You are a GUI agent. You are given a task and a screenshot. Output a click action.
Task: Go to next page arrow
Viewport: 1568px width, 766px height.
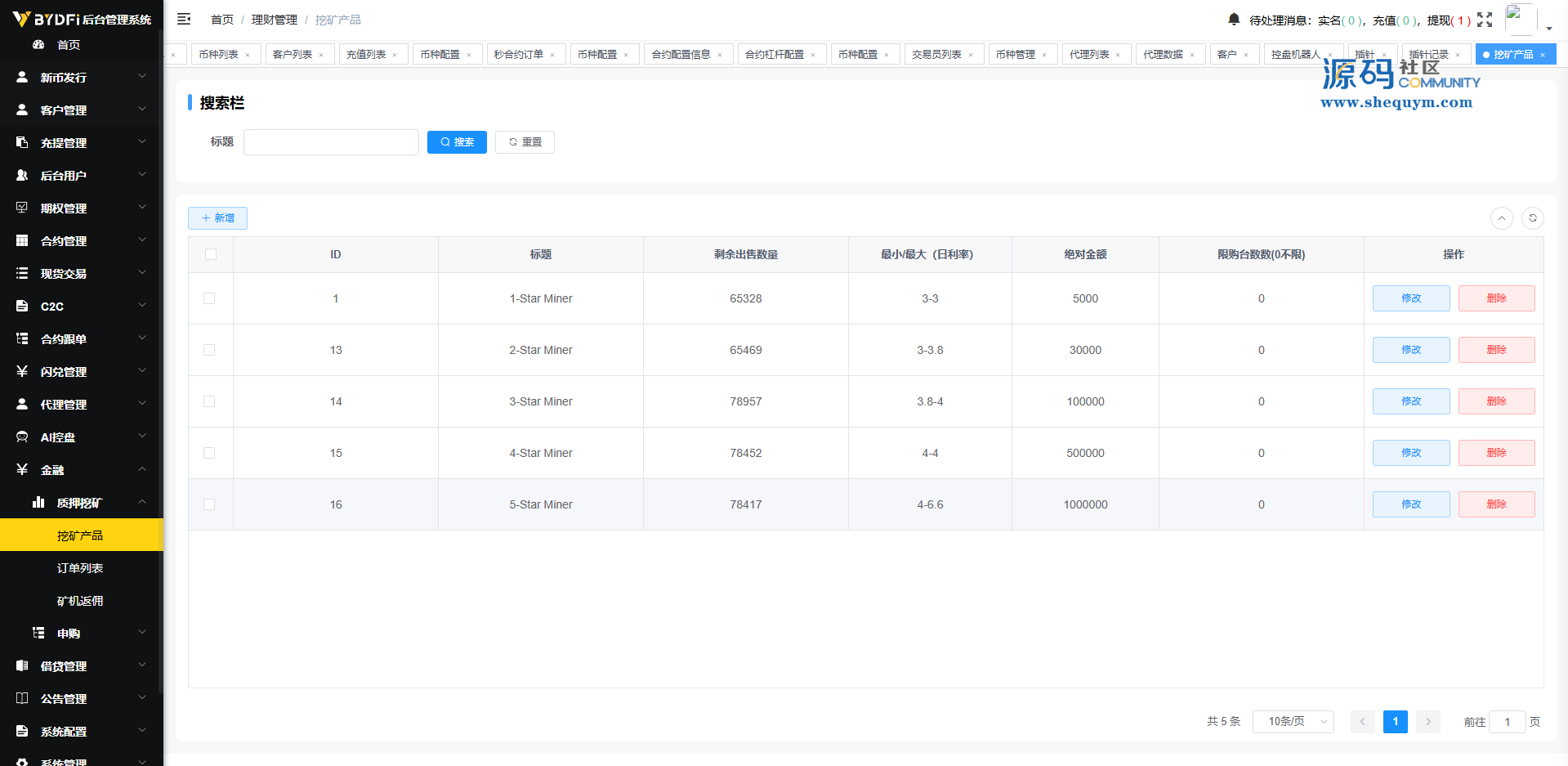point(1428,722)
